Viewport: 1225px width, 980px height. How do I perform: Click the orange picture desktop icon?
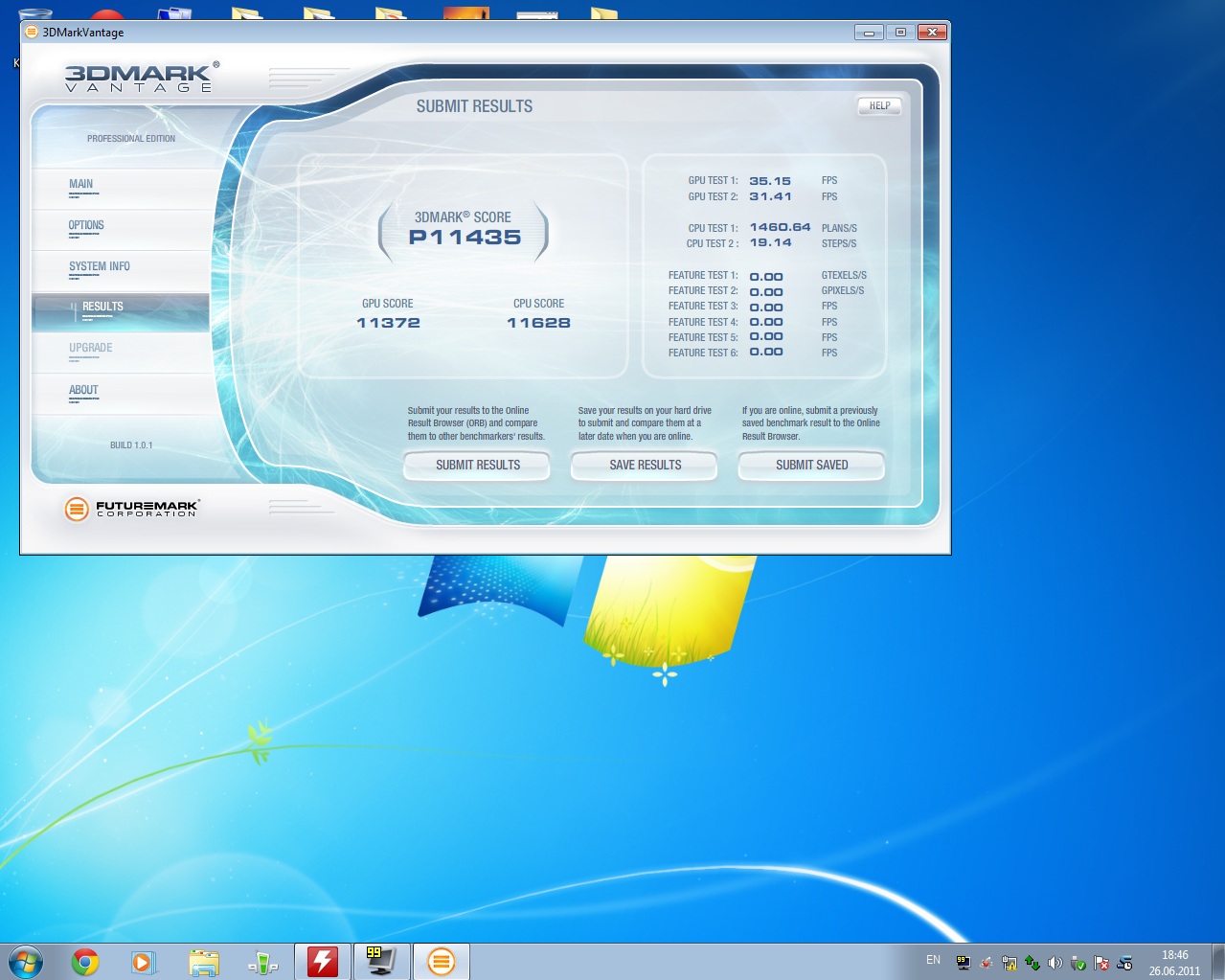pyautogui.click(x=466, y=14)
